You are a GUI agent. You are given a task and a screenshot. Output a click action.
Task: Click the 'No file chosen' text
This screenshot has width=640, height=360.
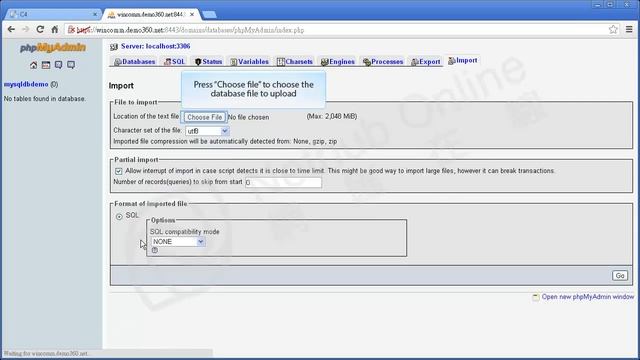point(248,117)
